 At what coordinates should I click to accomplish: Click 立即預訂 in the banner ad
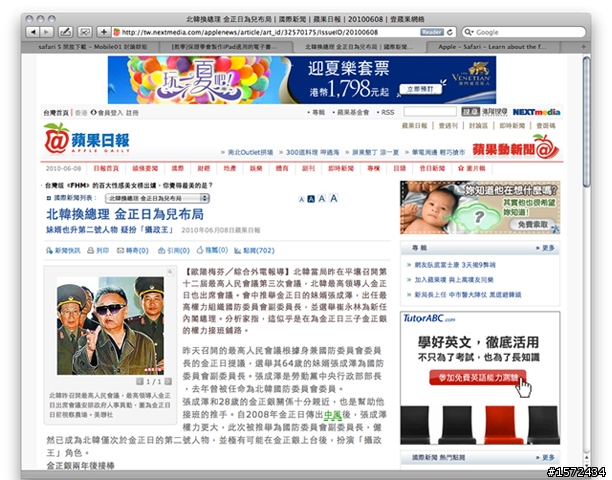(x=420, y=89)
